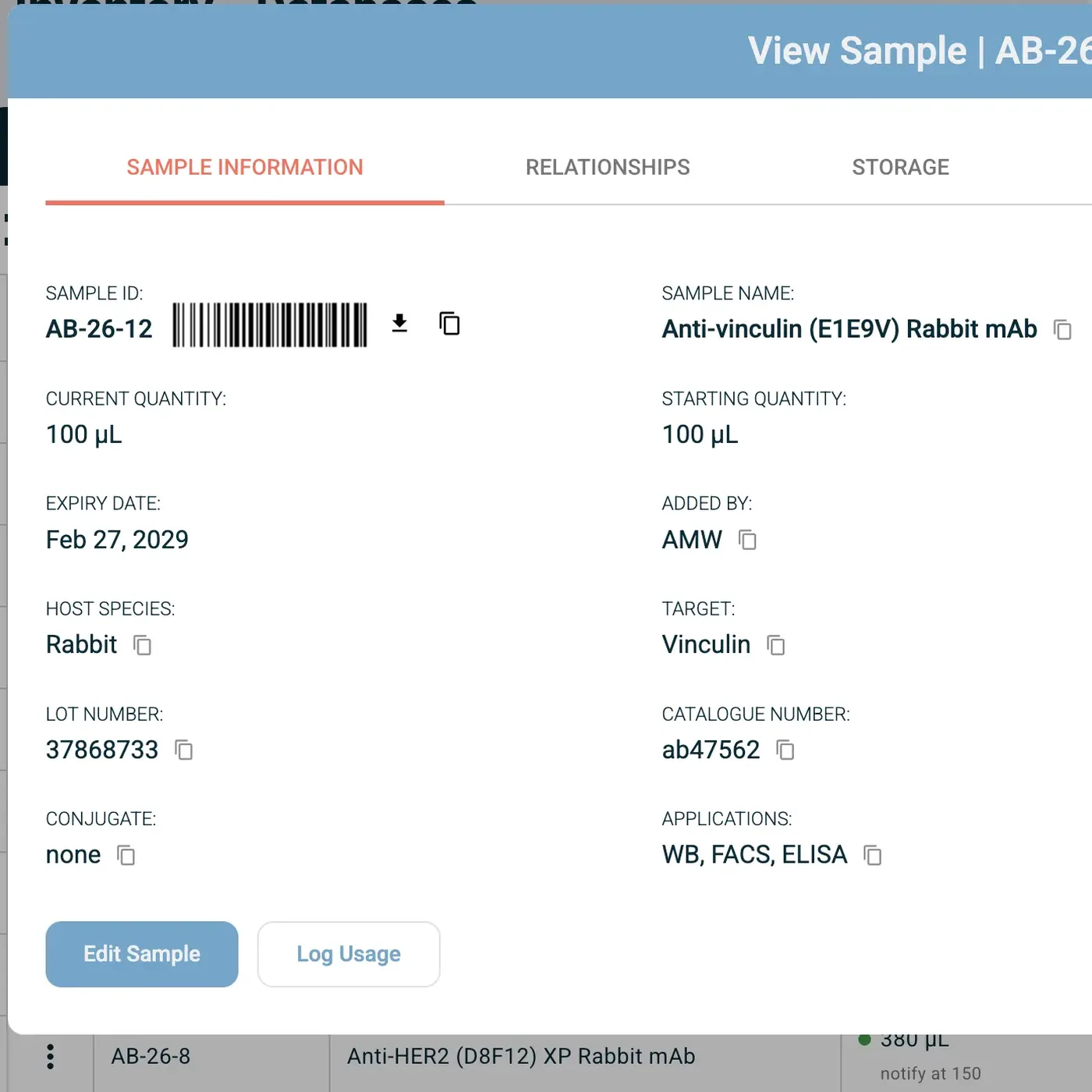Switch to the Sample Information tab
This screenshot has height=1092, width=1092.
click(x=245, y=167)
